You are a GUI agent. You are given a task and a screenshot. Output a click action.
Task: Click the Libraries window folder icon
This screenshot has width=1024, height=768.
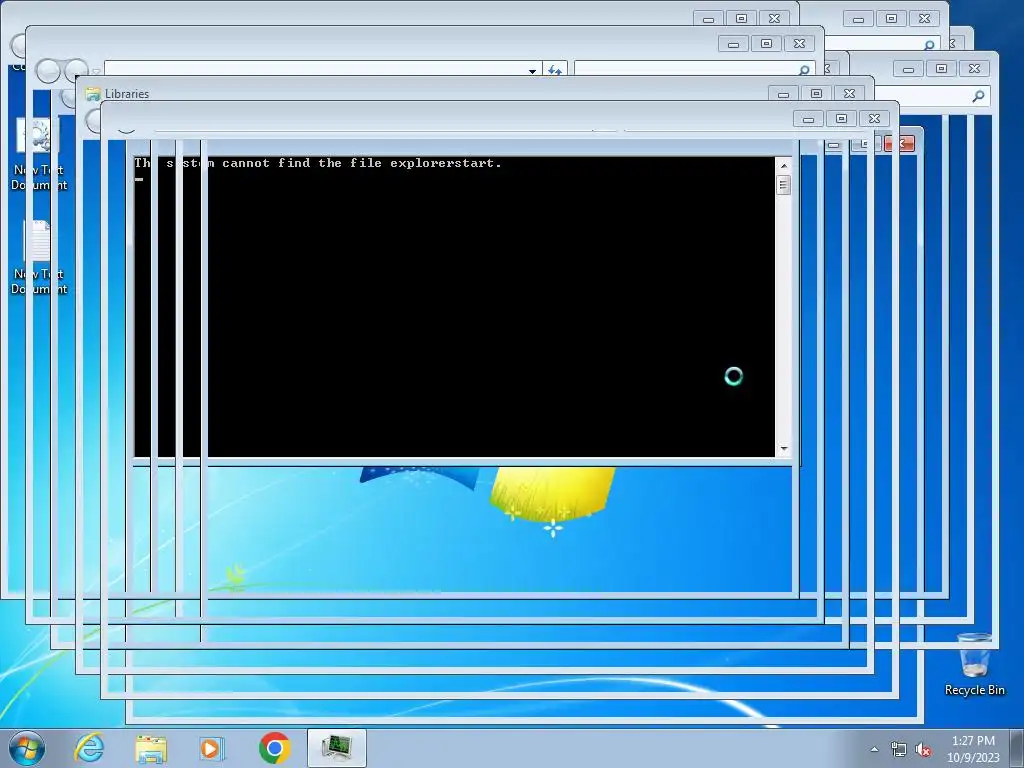point(93,93)
